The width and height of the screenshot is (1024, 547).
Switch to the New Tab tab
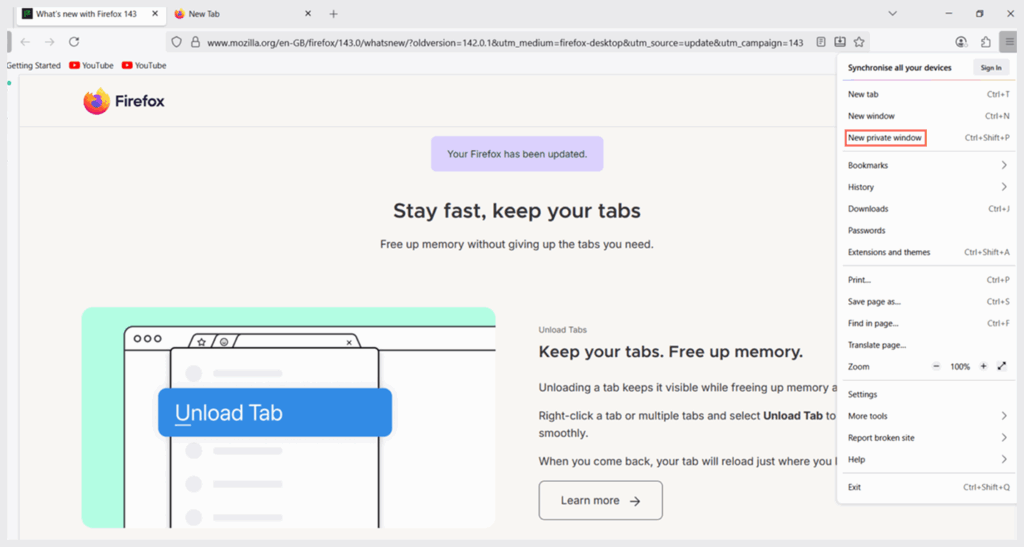pos(243,14)
